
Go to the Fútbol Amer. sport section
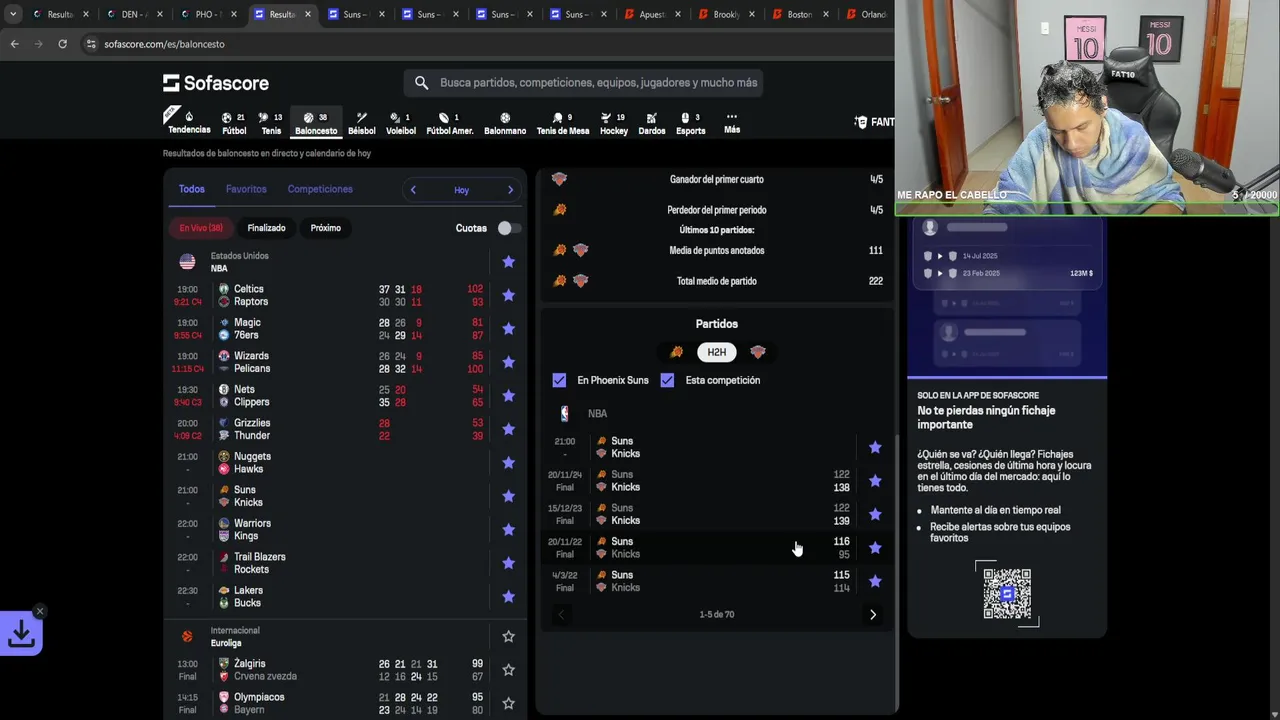pyautogui.click(x=450, y=123)
